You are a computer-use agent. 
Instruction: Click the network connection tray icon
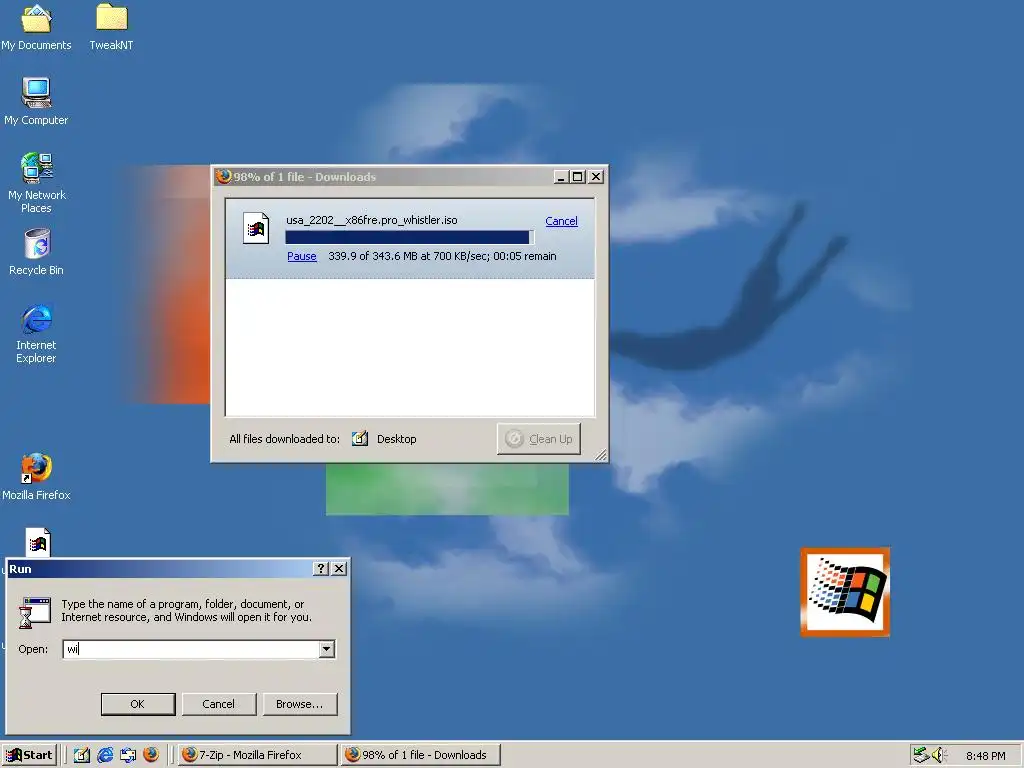[921, 755]
